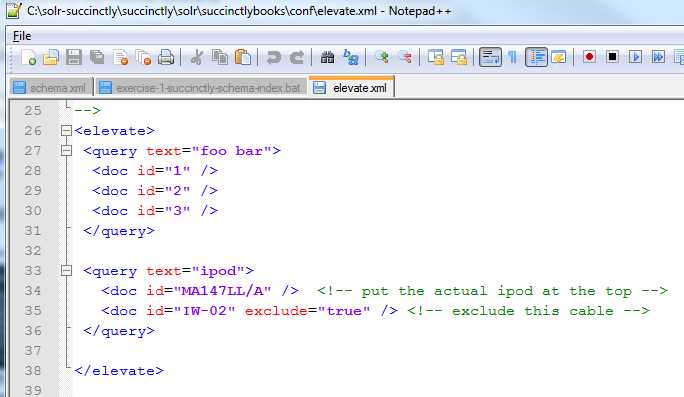
Task: Toggle synchronized vertical scrolling
Action: [x=436, y=58]
